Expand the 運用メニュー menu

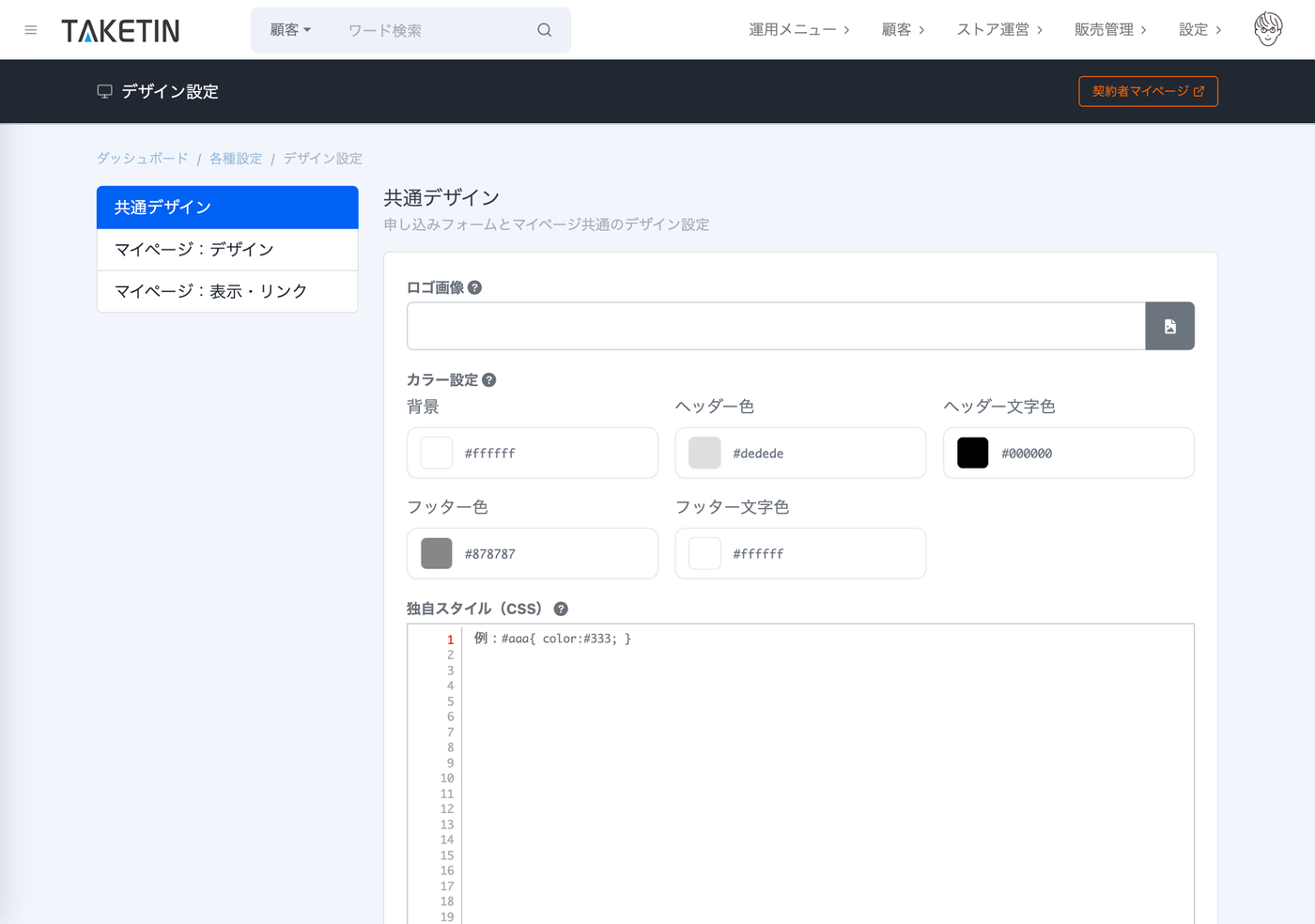(x=799, y=30)
